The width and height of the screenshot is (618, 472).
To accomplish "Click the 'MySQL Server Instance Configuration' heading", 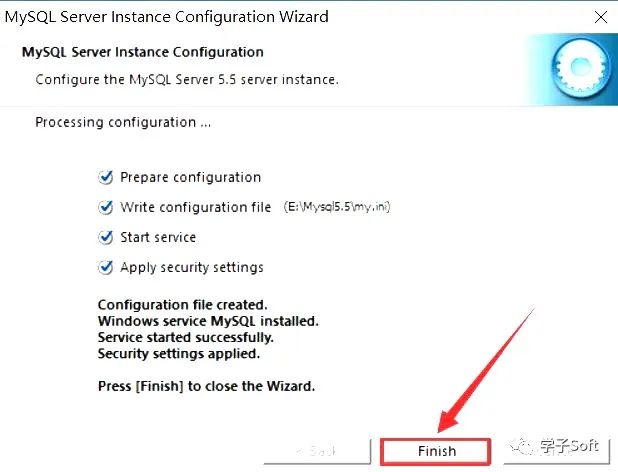I will [x=143, y=52].
